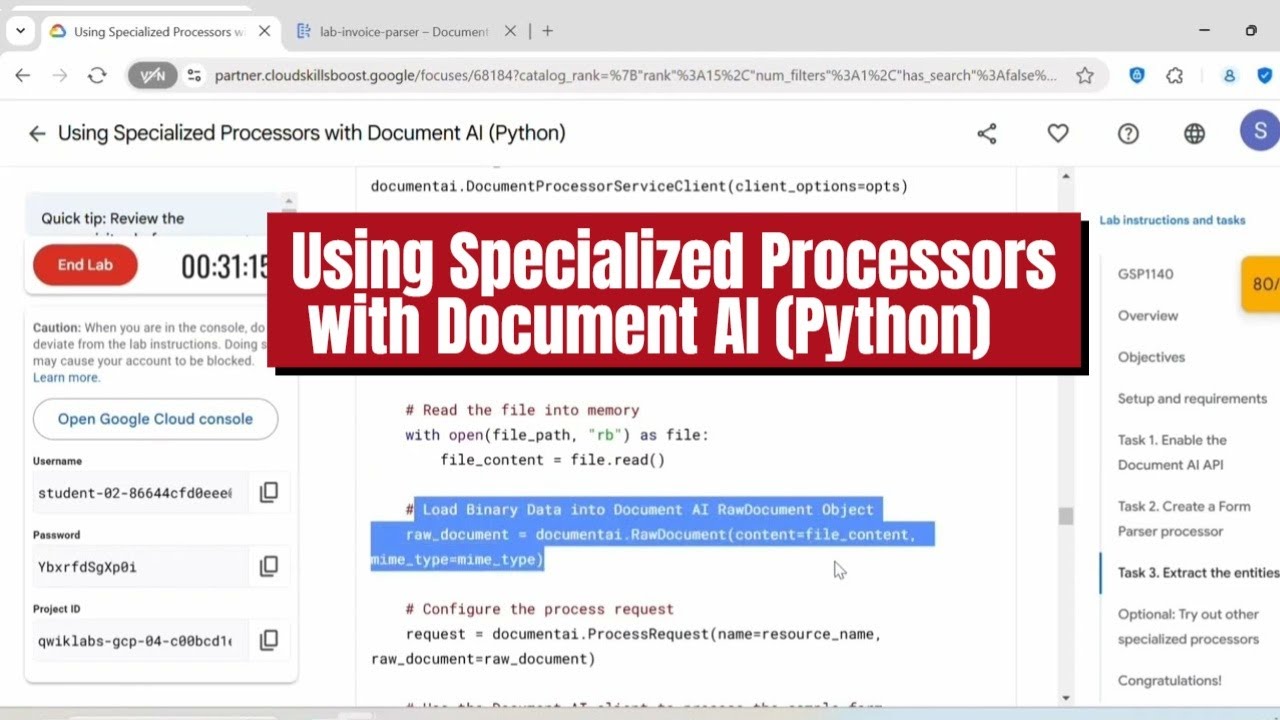1280x720 pixels.
Task: Click the 80/ score badge
Action: click(1261, 284)
